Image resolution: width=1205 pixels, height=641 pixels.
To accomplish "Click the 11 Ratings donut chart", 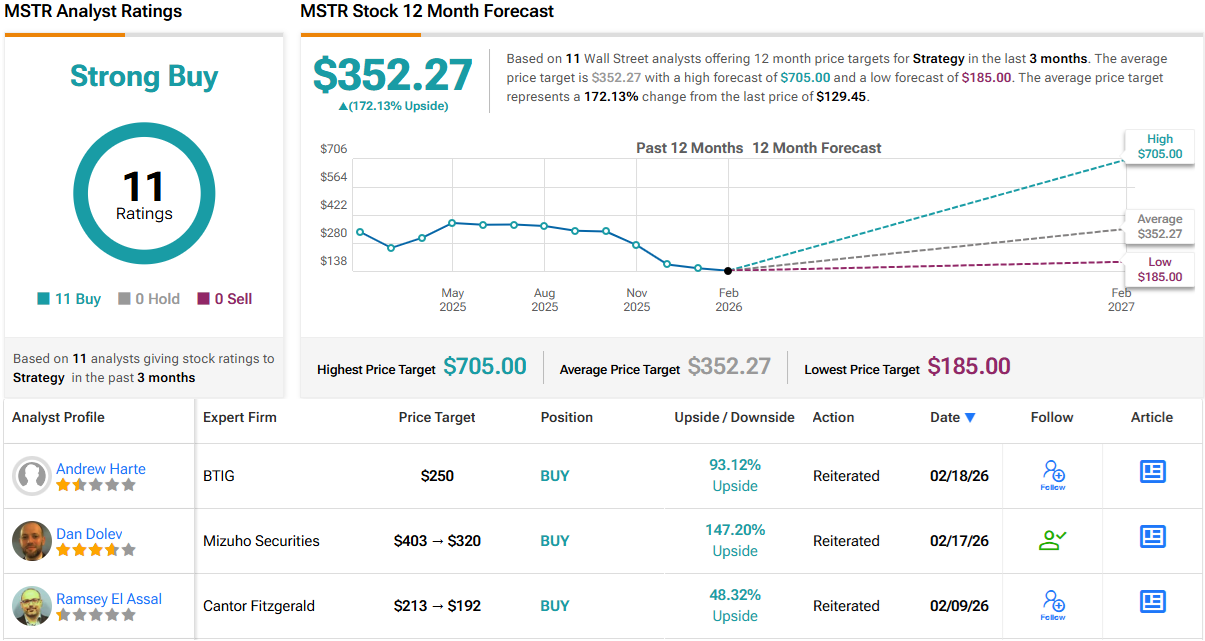I will pos(144,194).
